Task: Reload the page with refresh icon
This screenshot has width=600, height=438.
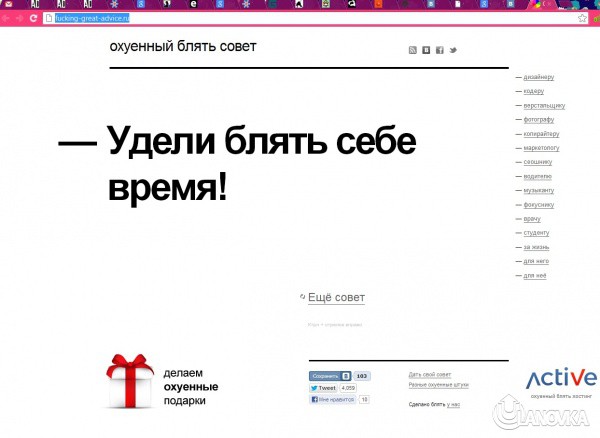Action: point(34,18)
